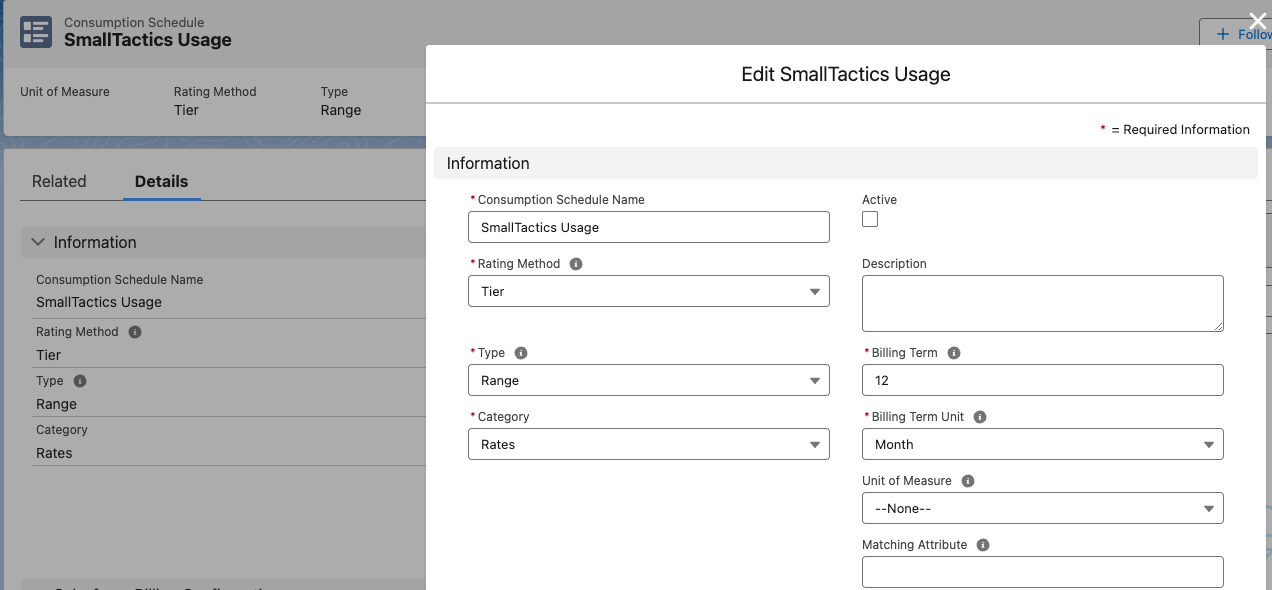Open the Category dropdown showing Rates
Screen dimensions: 1272x590
pos(649,444)
